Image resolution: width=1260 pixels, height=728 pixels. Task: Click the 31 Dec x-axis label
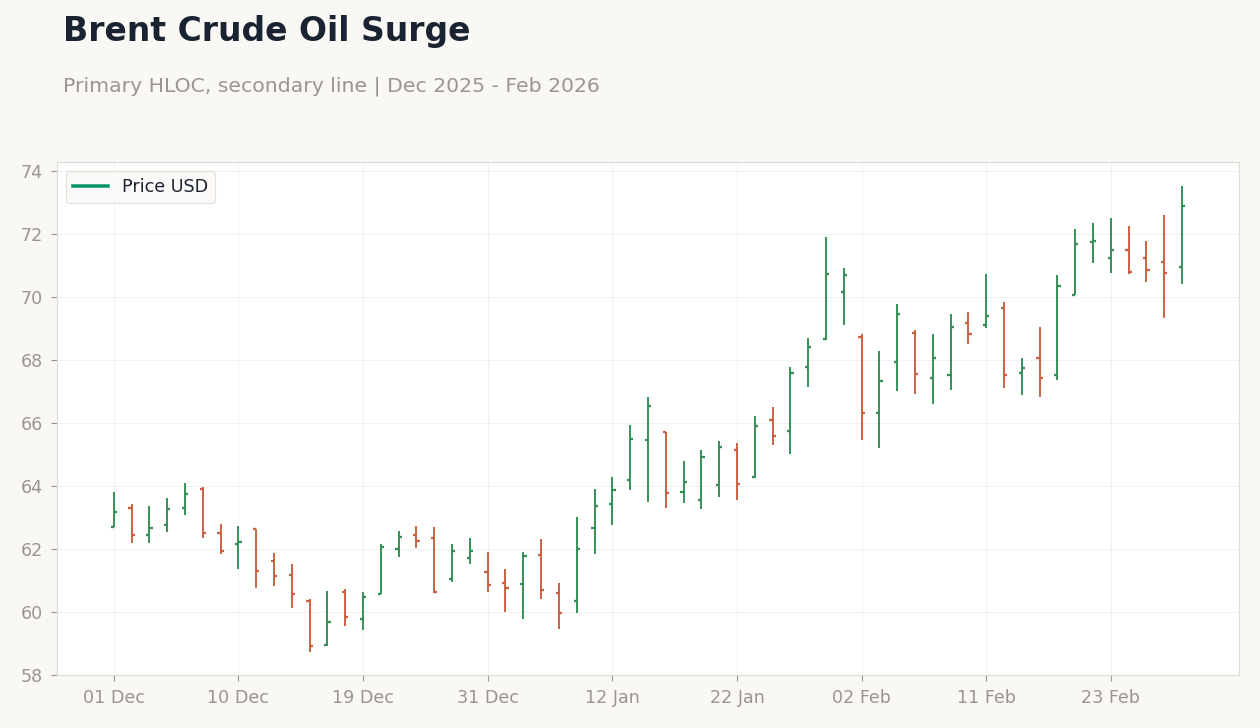pyautogui.click(x=488, y=697)
